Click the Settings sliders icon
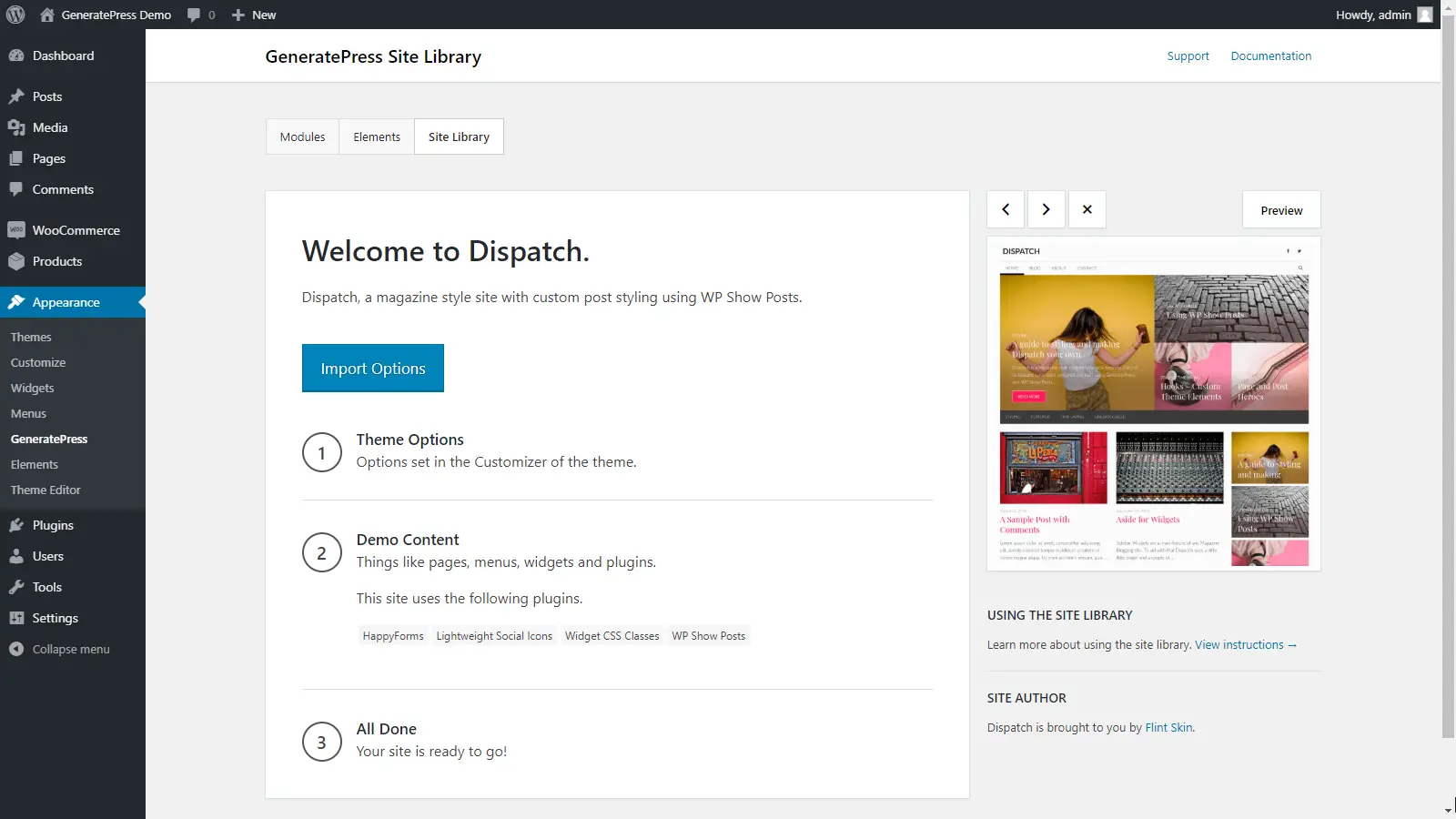This screenshot has width=1456, height=819. [16, 618]
